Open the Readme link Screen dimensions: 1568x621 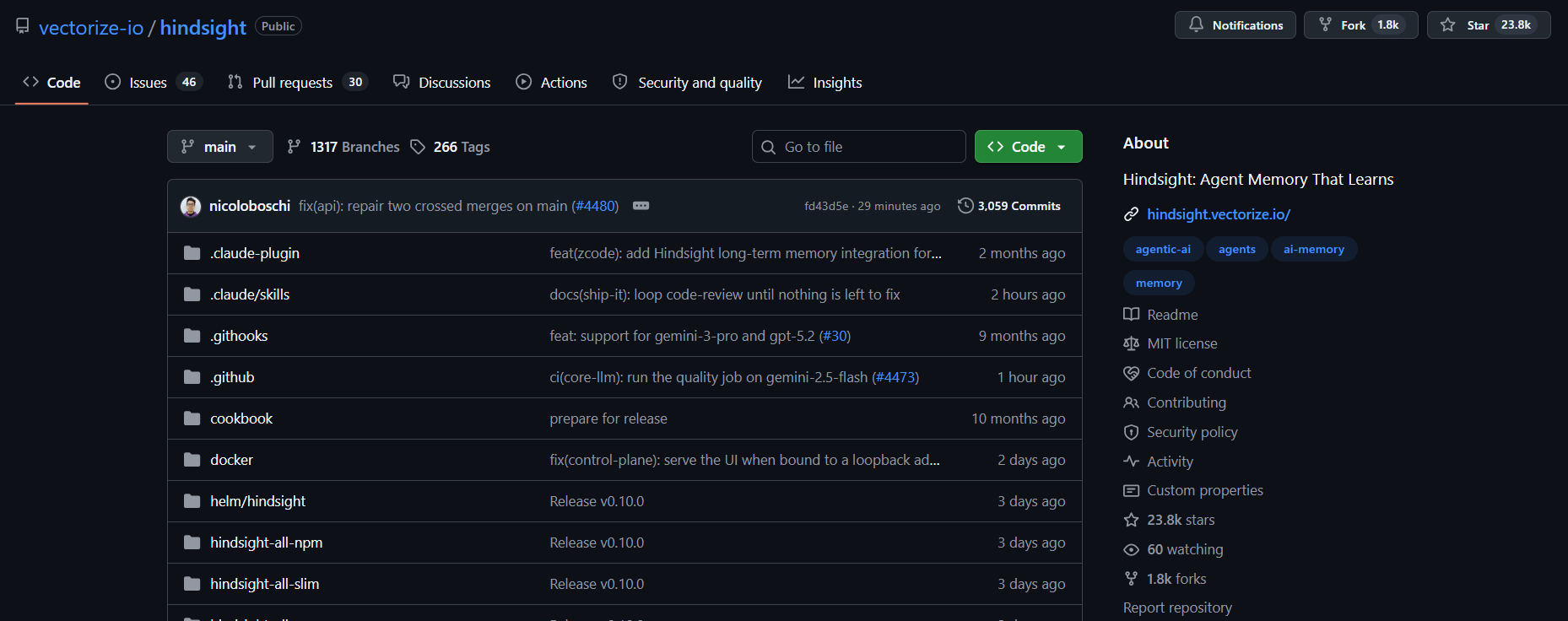pos(1161,315)
